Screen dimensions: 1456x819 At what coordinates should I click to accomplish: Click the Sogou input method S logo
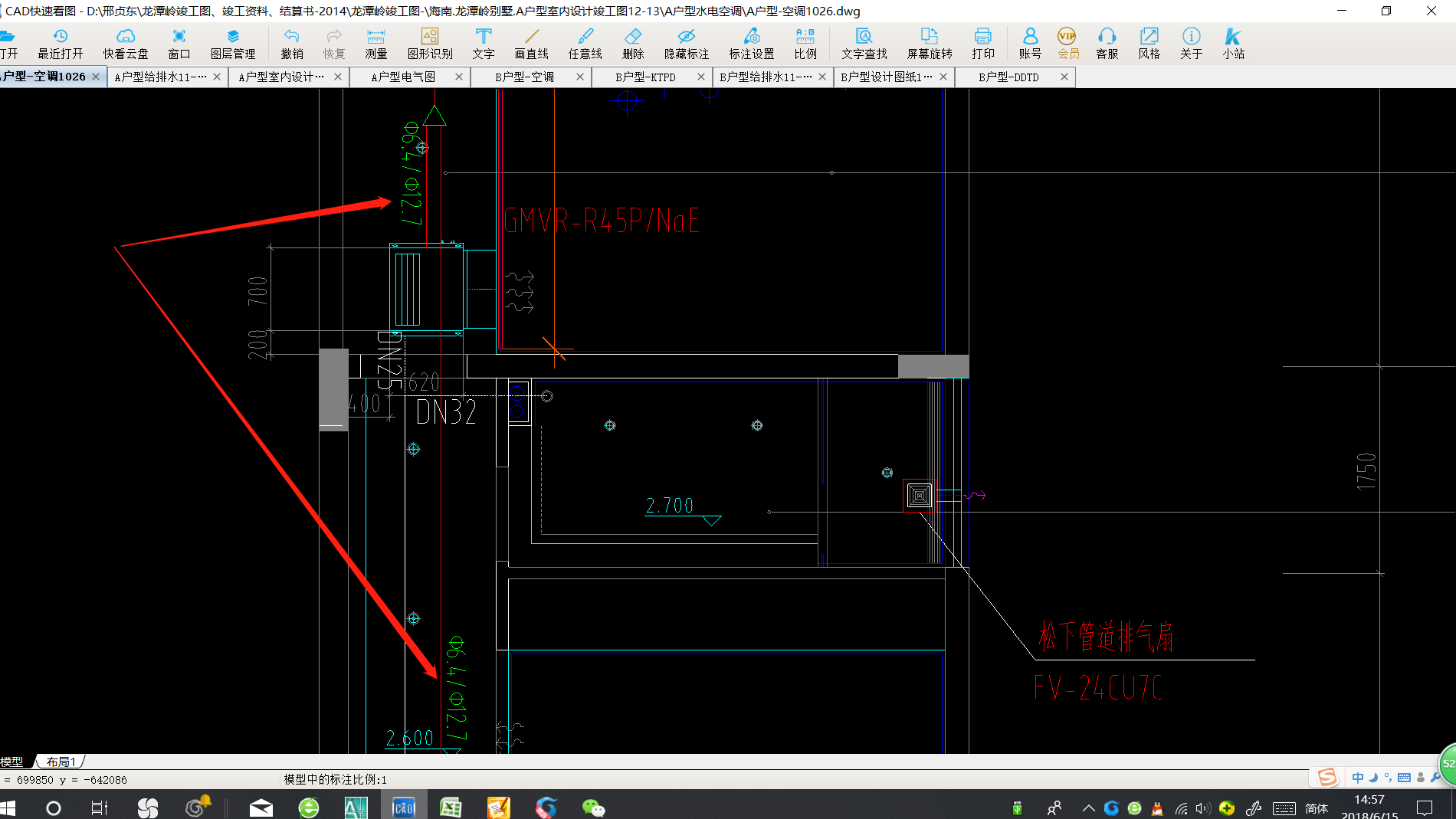[1327, 778]
